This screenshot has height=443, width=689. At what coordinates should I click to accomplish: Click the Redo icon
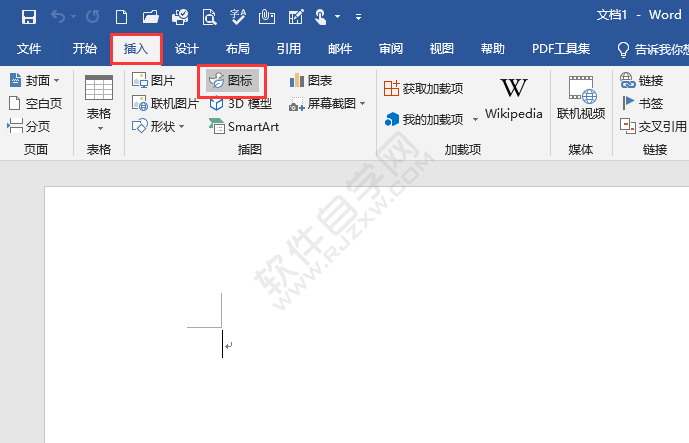point(92,17)
